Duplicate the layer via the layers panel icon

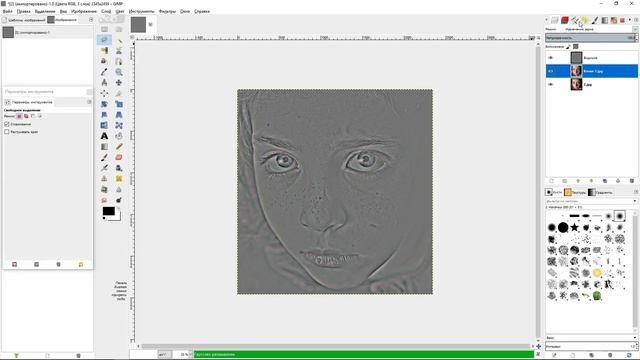point(605,181)
